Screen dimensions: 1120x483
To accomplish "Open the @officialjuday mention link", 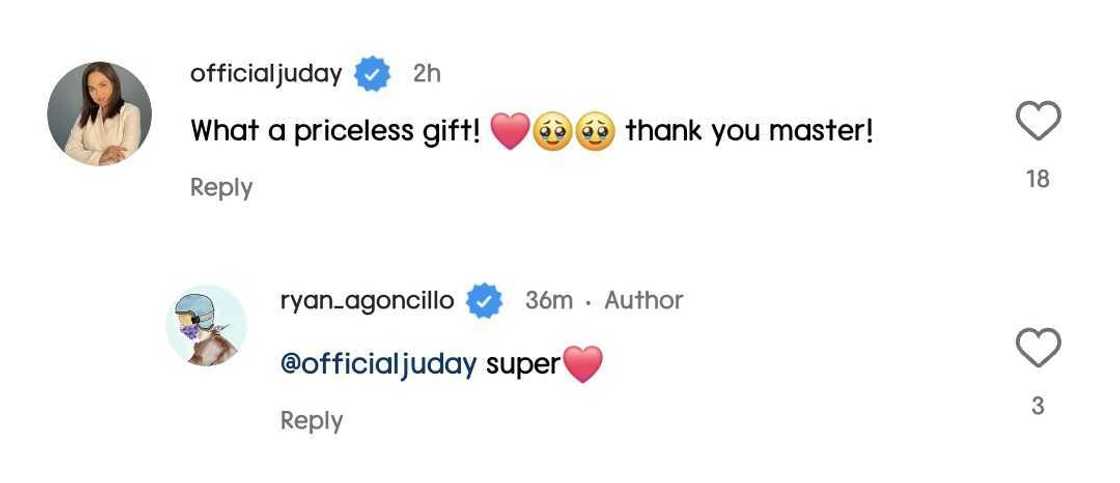I will click(378, 364).
